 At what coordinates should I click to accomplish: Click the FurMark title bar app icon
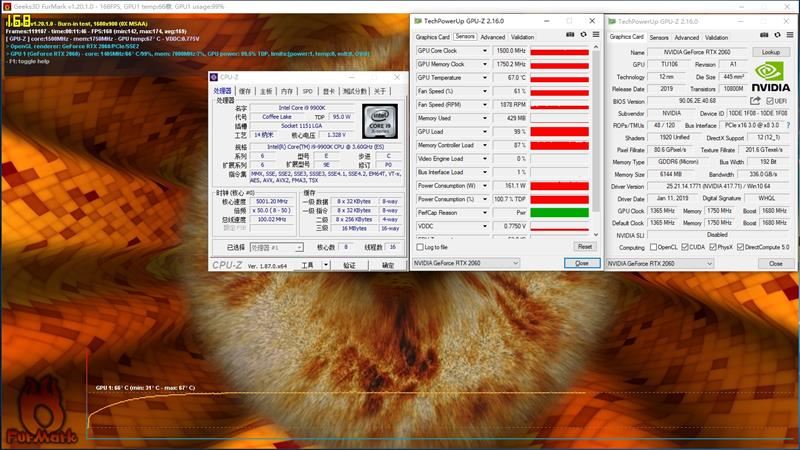click(7, 7)
